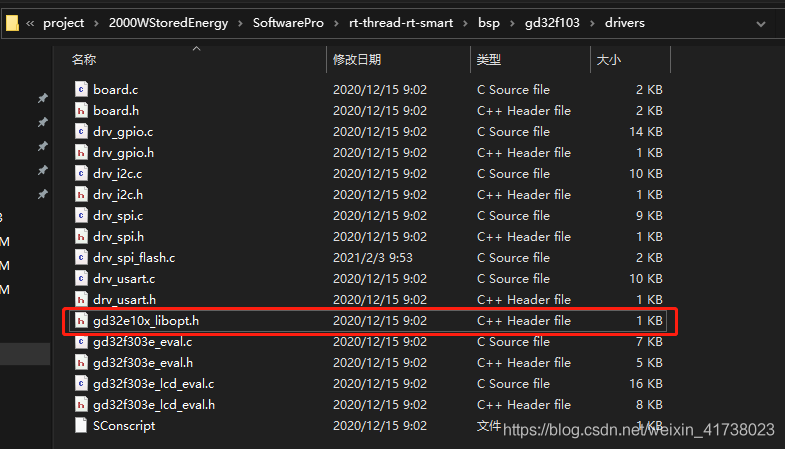Click the SConscript blank file icon
Screen dimensions: 785x449
click(x=81, y=425)
